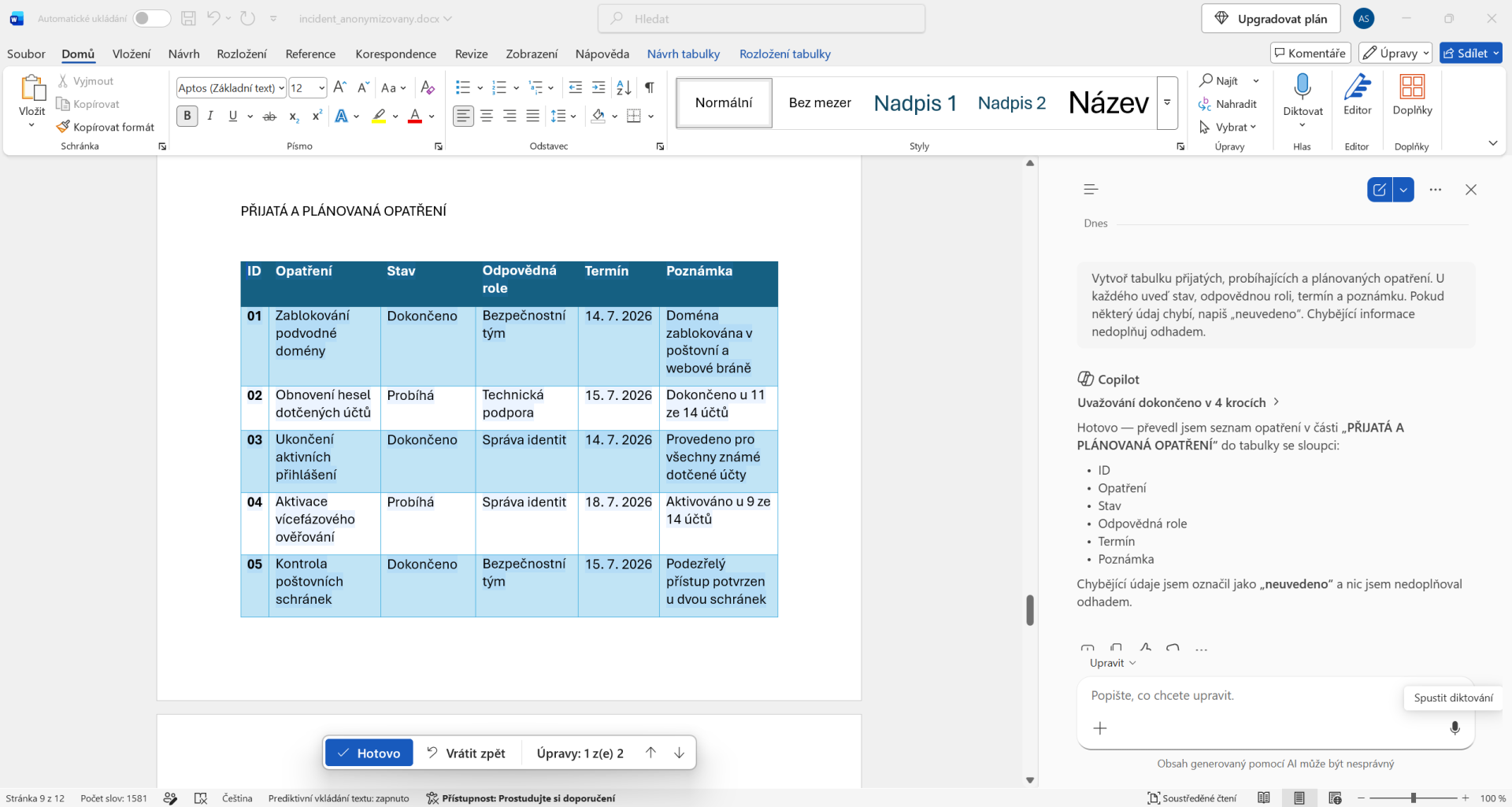Screen dimensions: 1512x807
Task: Expand Vybrat selection menu
Action: [1228, 127]
